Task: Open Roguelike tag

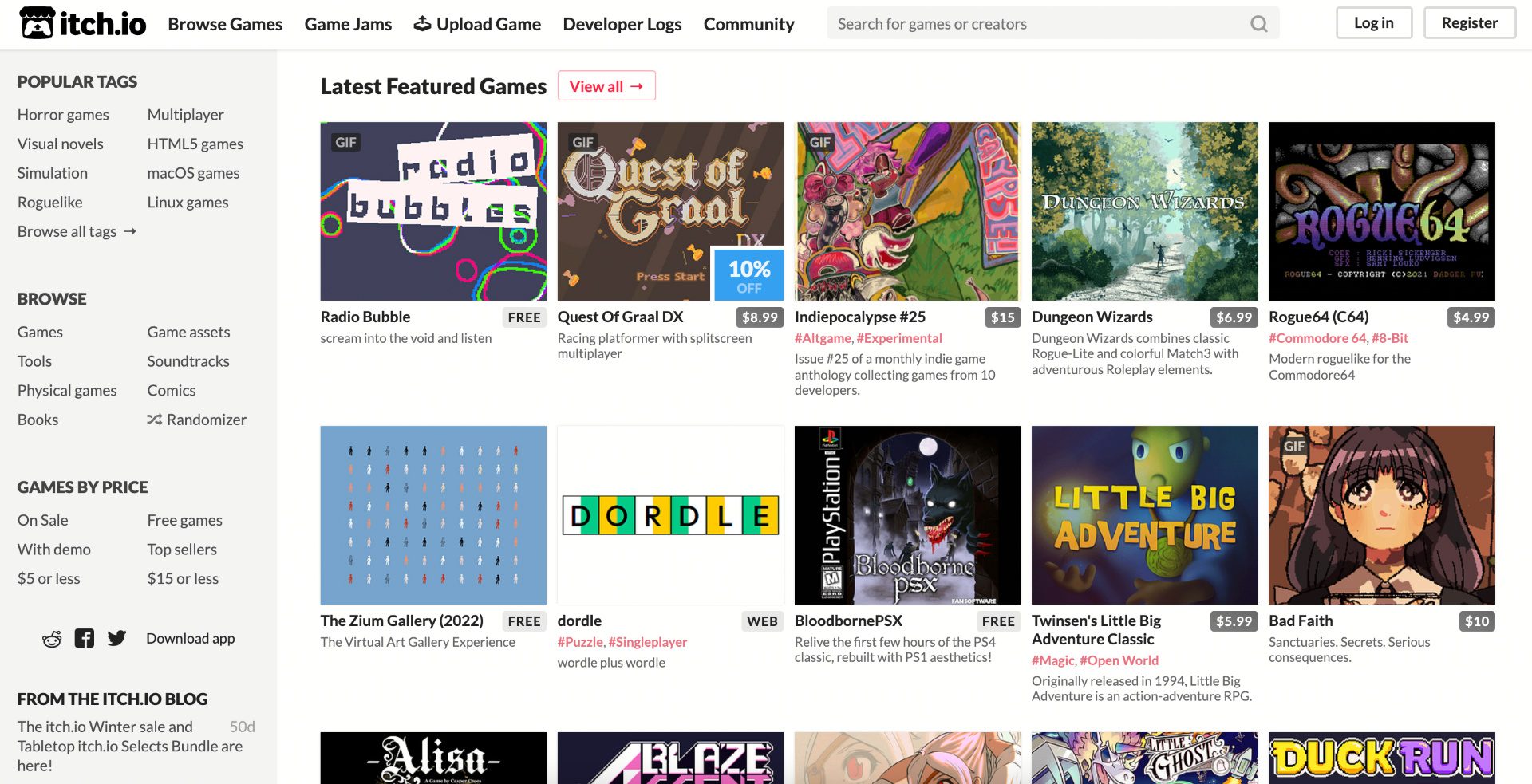Action: tap(50, 203)
